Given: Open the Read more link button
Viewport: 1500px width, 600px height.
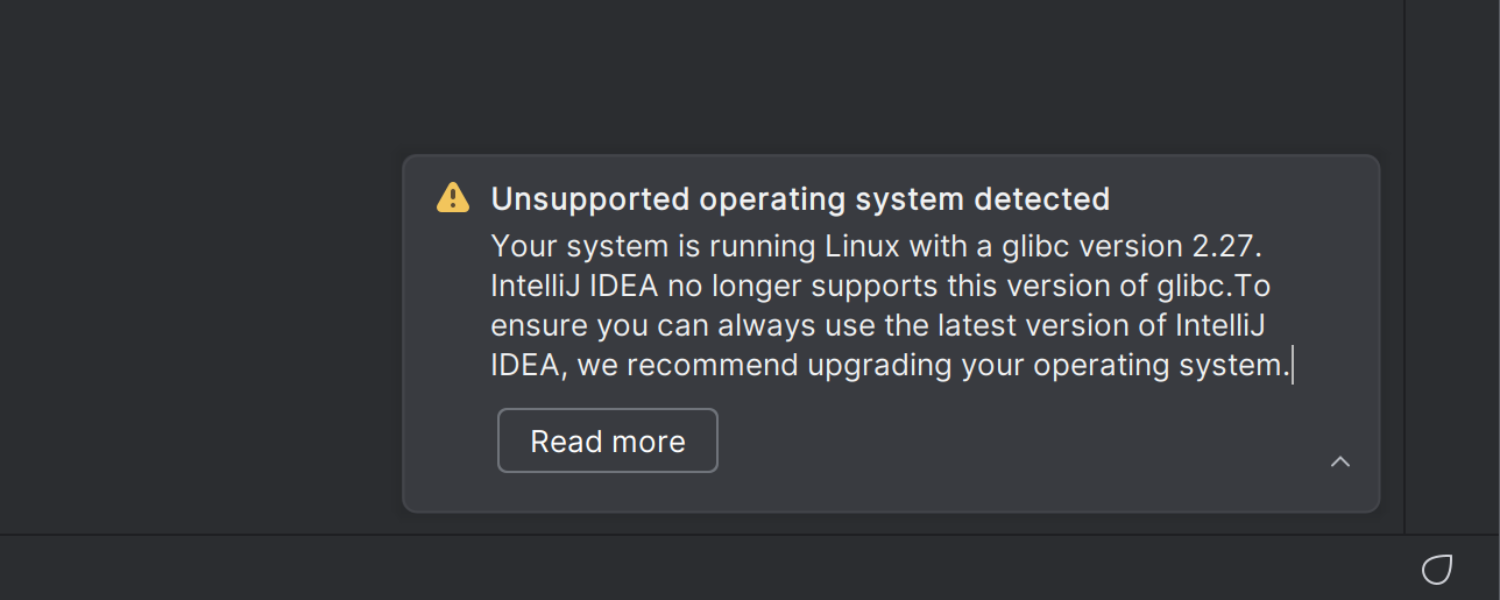Looking at the screenshot, I should tap(608, 440).
